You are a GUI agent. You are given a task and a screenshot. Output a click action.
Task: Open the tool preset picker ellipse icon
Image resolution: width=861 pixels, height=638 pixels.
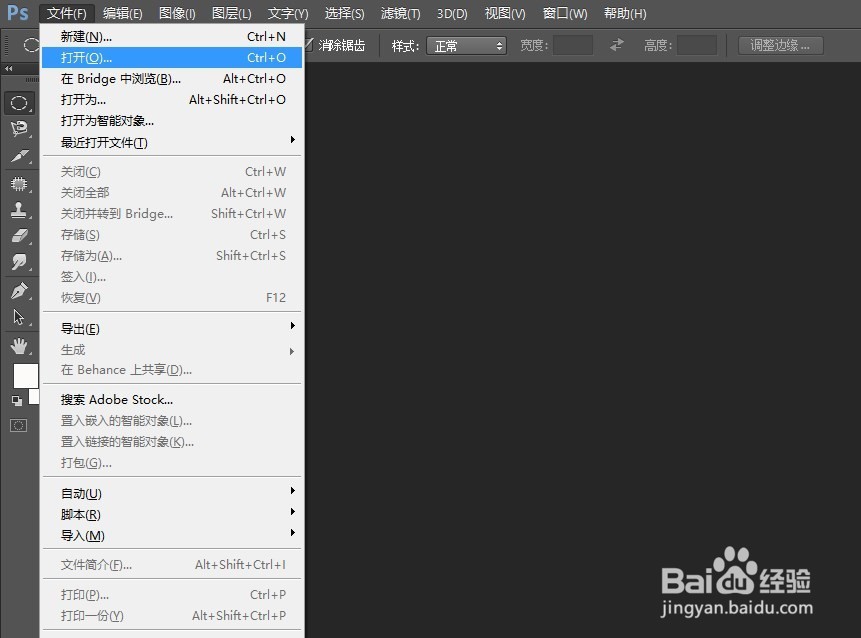pyautogui.click(x=31, y=45)
